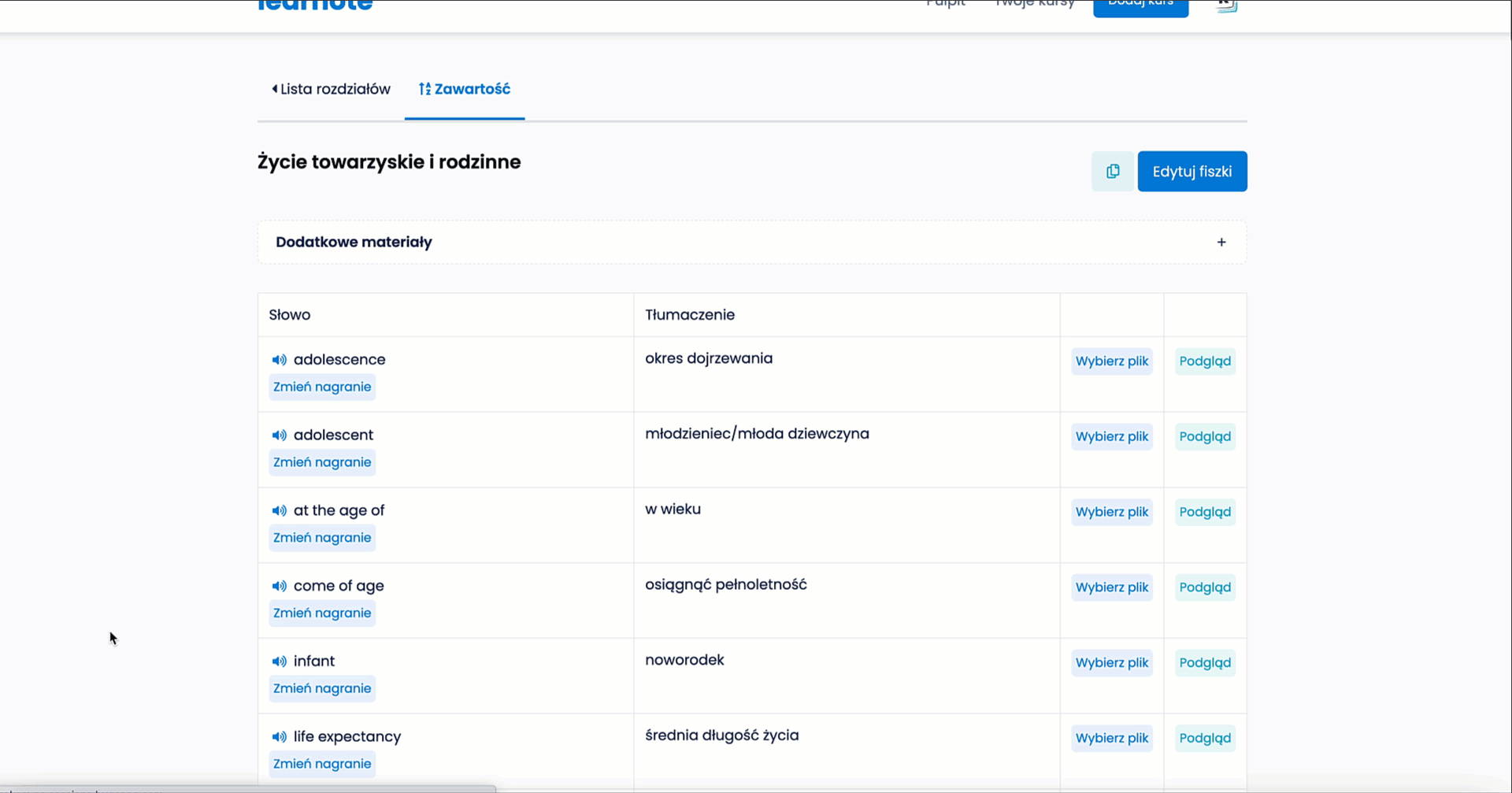
Task: Change recording for 'come of age'
Action: coord(322,613)
